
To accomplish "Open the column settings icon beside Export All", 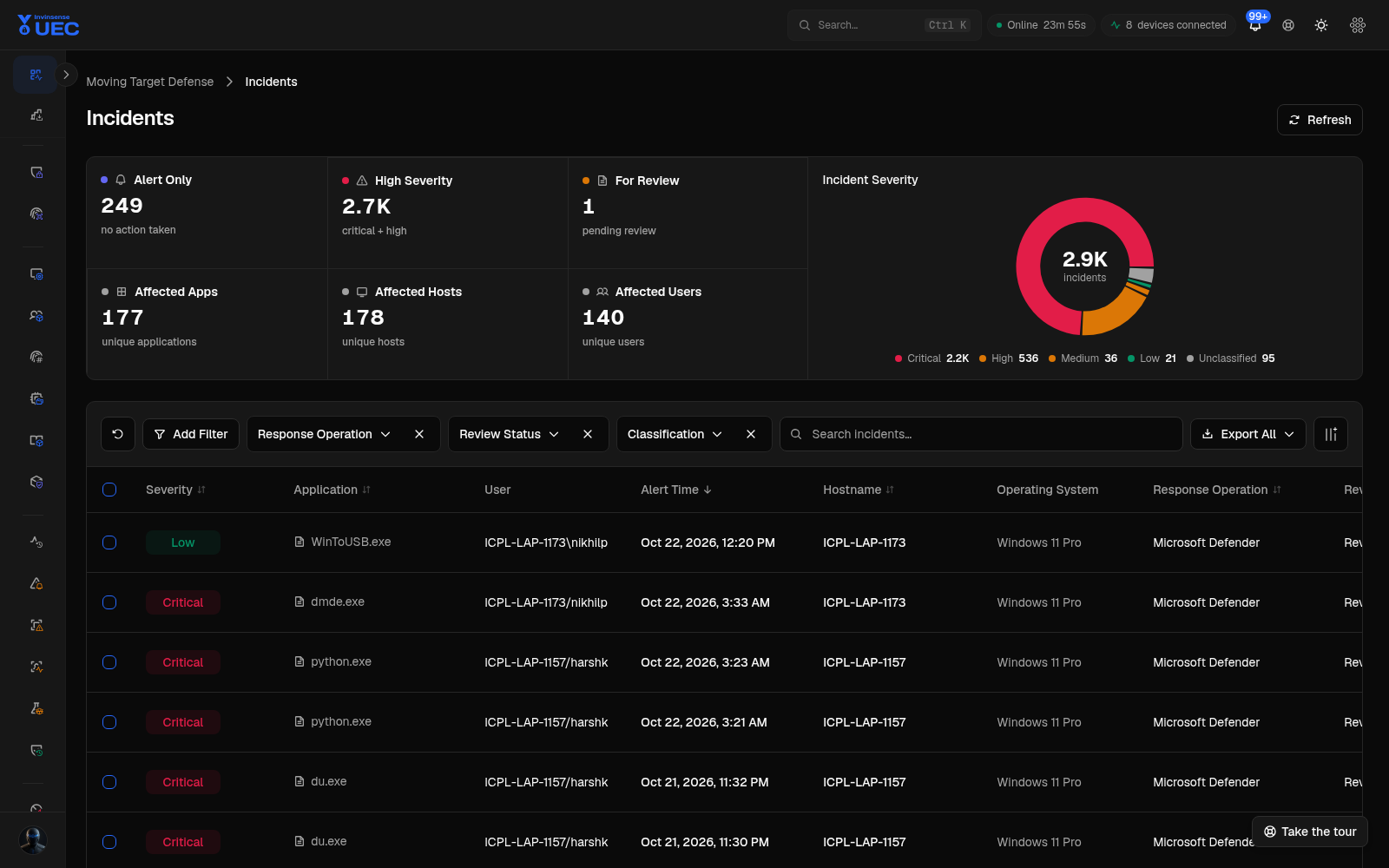I will 1331,434.
